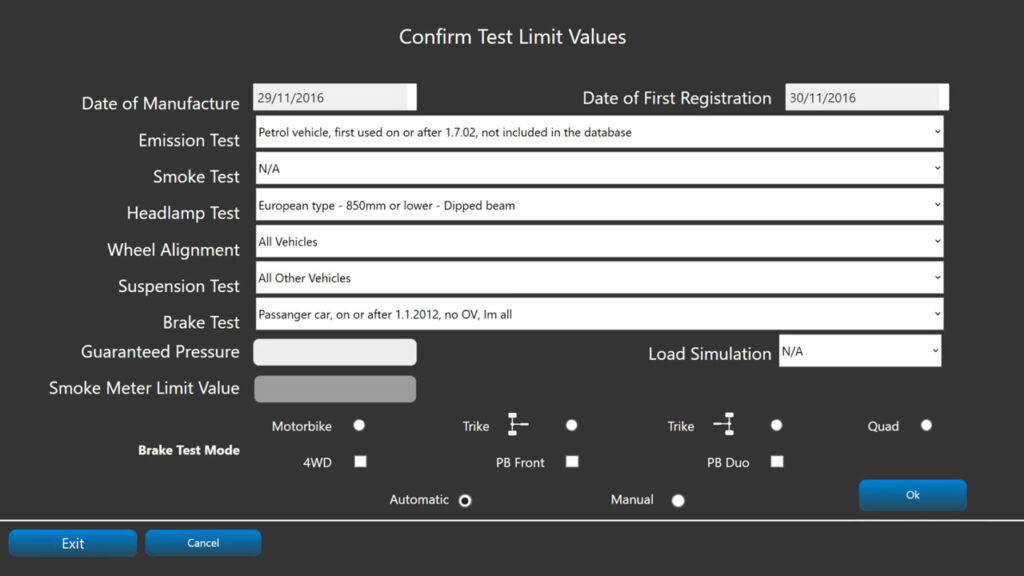Confirm values with the Ok button
This screenshot has height=576, width=1024.
point(911,494)
